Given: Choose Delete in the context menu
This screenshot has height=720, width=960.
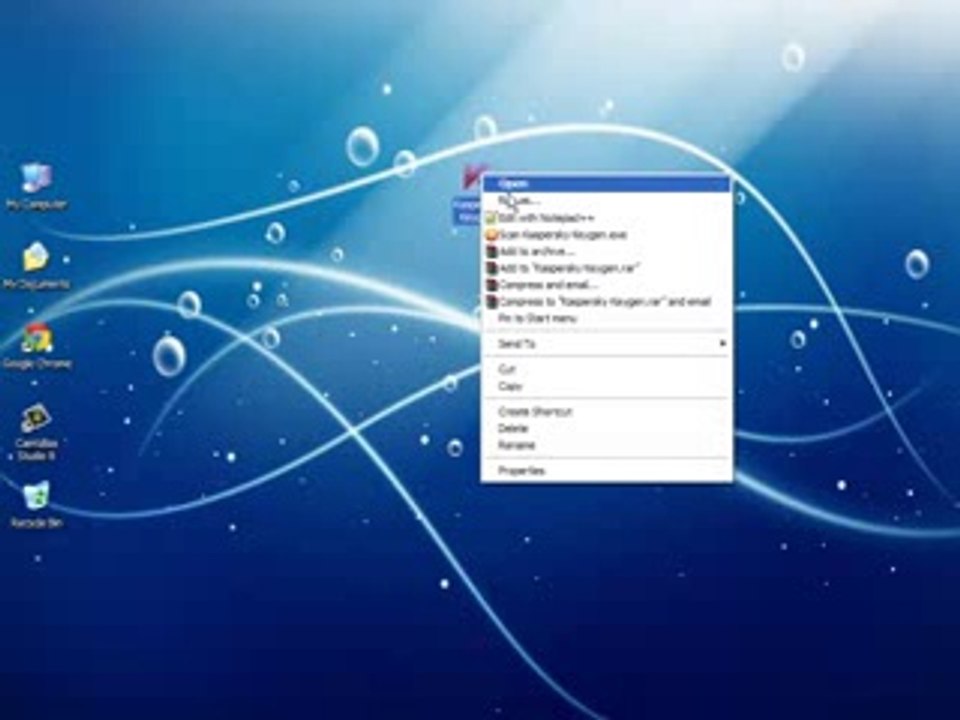Looking at the screenshot, I should pyautogui.click(x=607, y=429).
